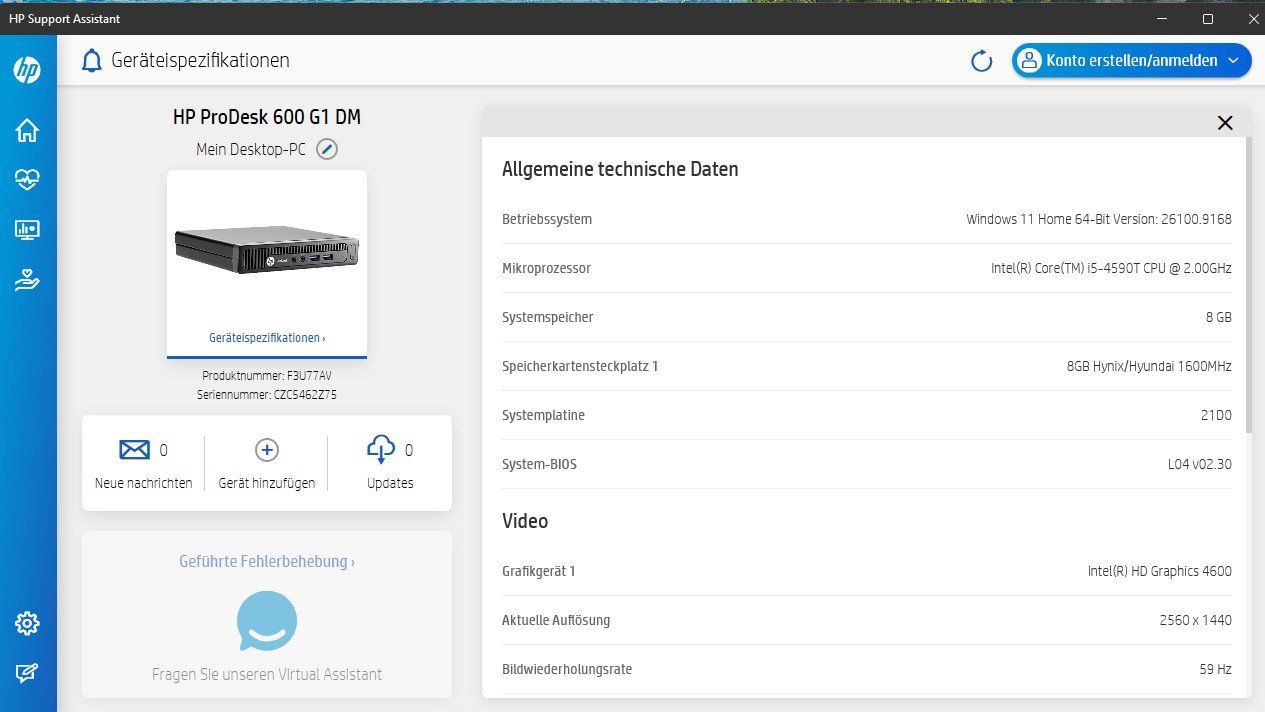
Task: Click the updates count 0
Action: [408, 450]
